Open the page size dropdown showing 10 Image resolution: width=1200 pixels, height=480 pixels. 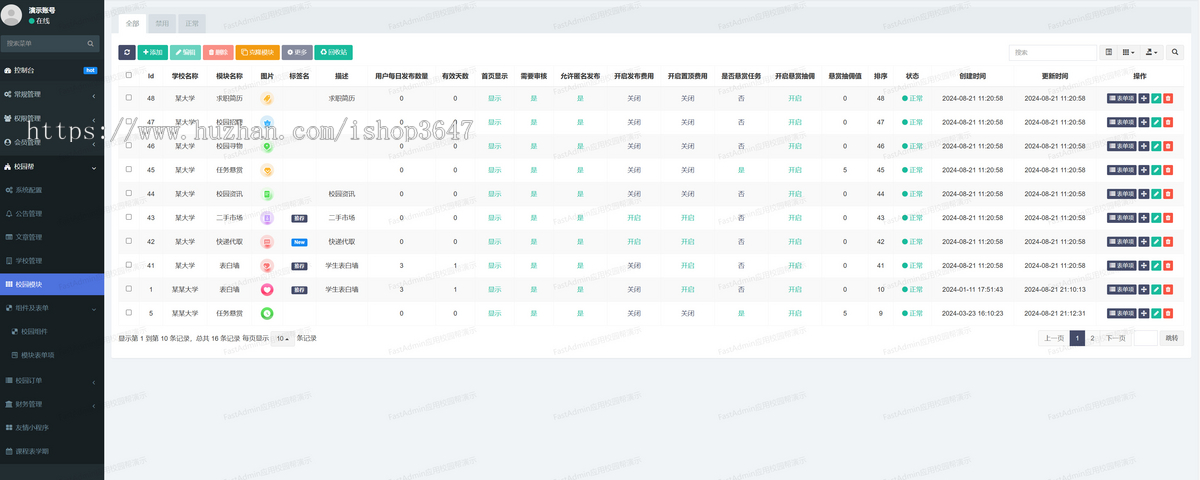(283, 338)
